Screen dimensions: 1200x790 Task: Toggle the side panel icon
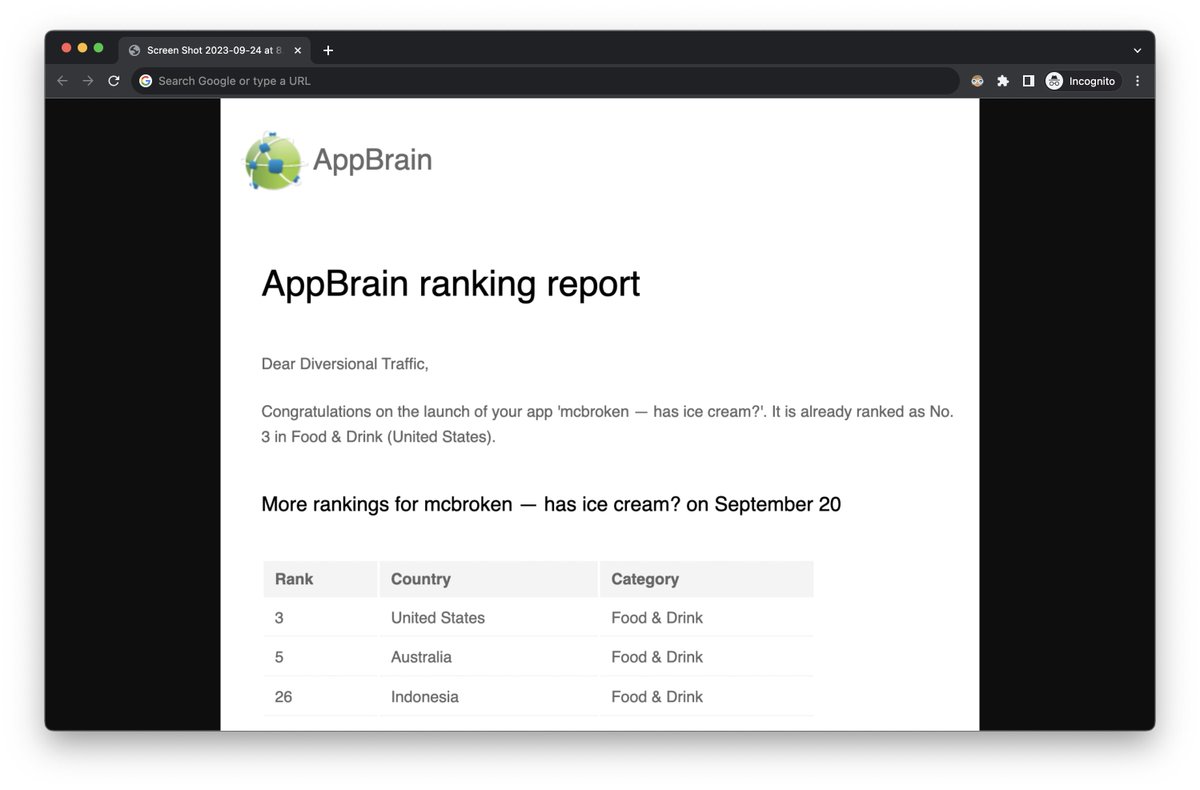(1028, 81)
